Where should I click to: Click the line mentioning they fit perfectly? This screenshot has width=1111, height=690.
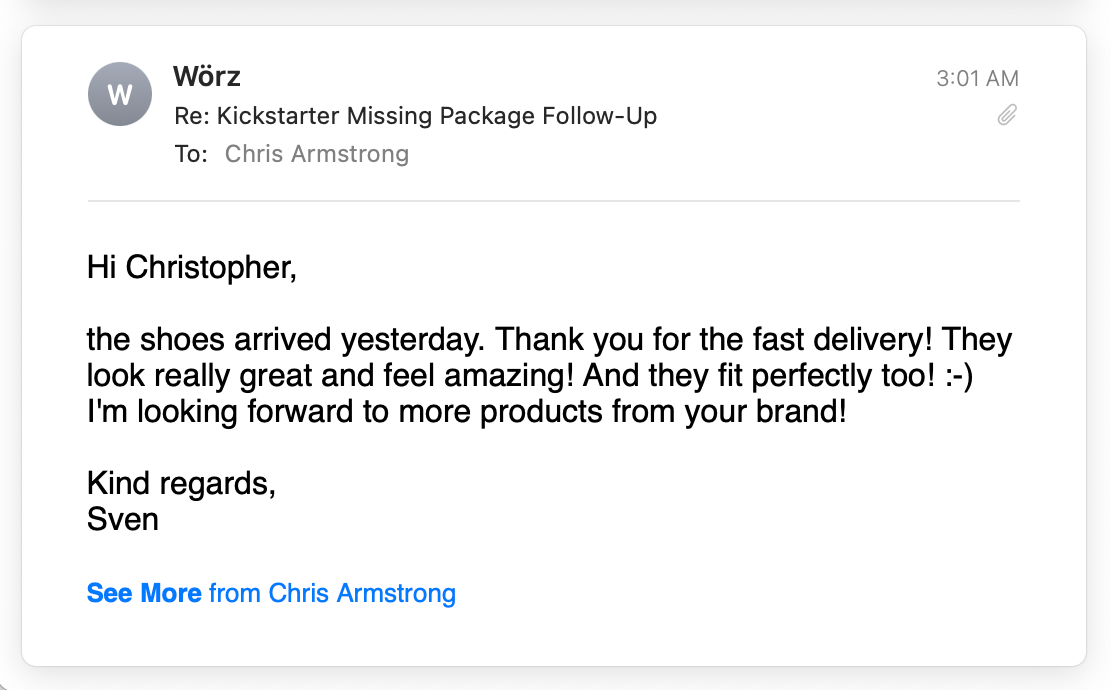[x=529, y=375]
